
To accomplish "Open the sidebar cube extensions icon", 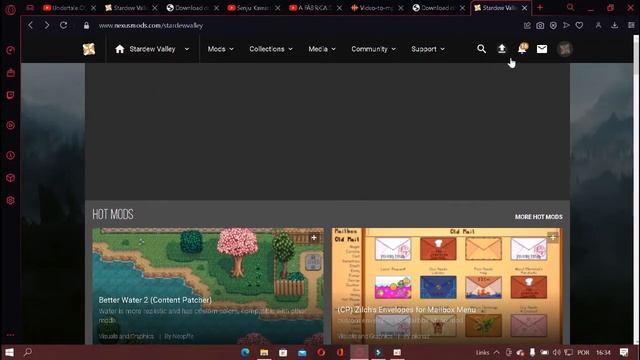I will click(11, 178).
